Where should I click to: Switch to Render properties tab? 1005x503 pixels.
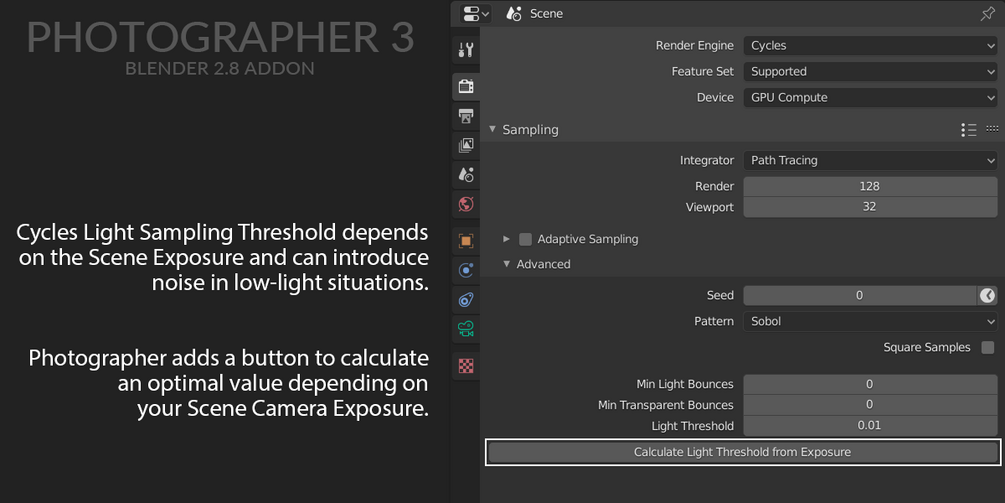click(466, 86)
